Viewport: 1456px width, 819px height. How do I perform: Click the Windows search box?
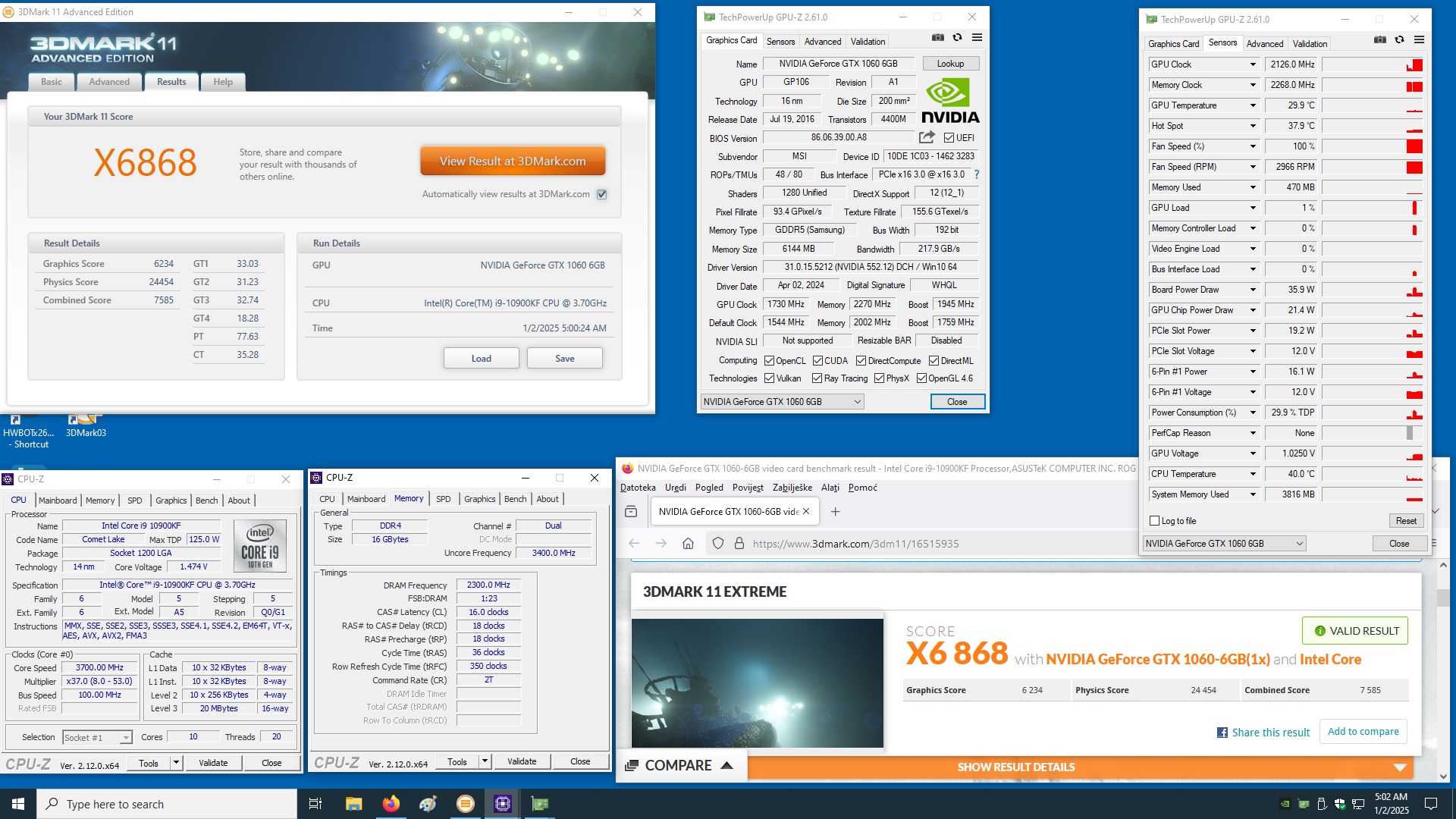click(x=167, y=804)
